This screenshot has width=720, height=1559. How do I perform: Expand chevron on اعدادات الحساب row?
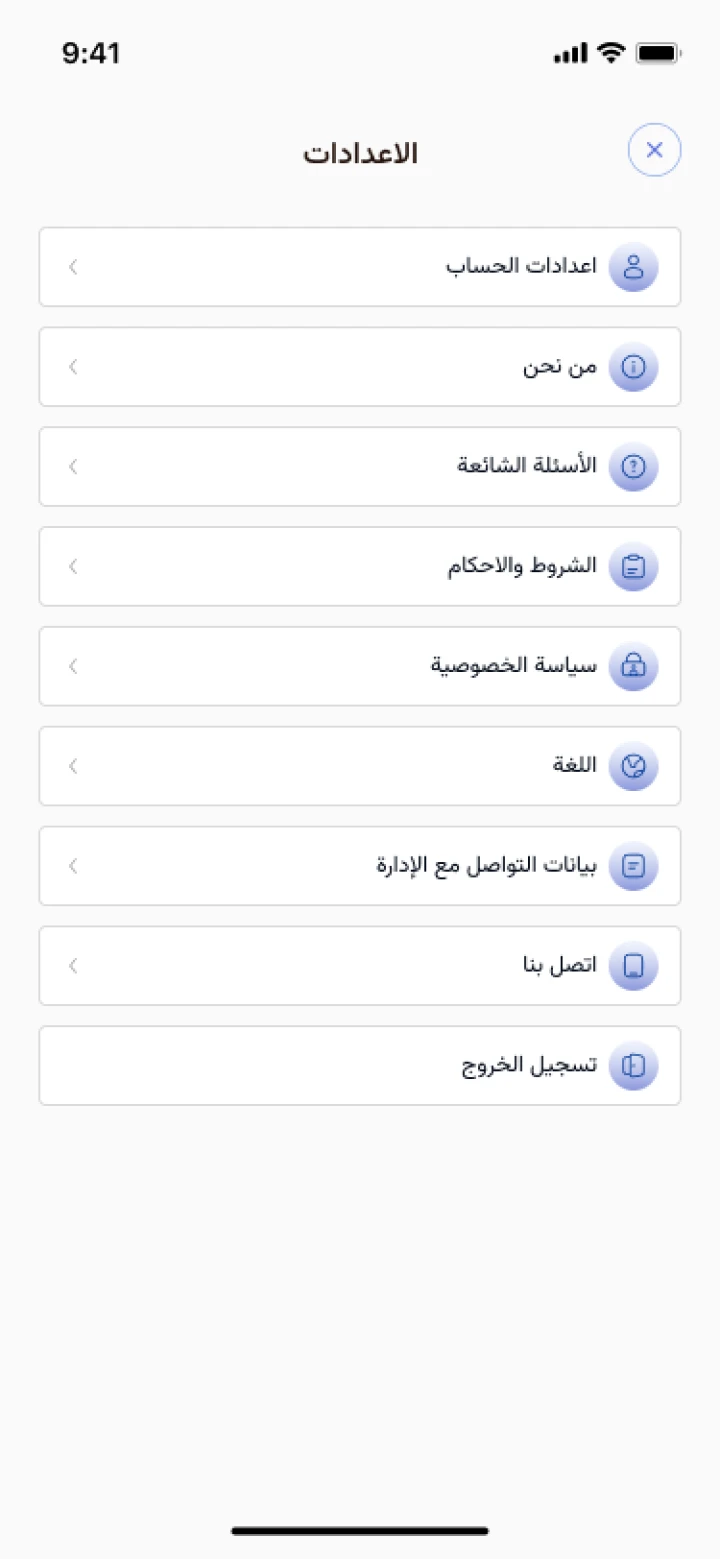pyautogui.click(x=73, y=267)
